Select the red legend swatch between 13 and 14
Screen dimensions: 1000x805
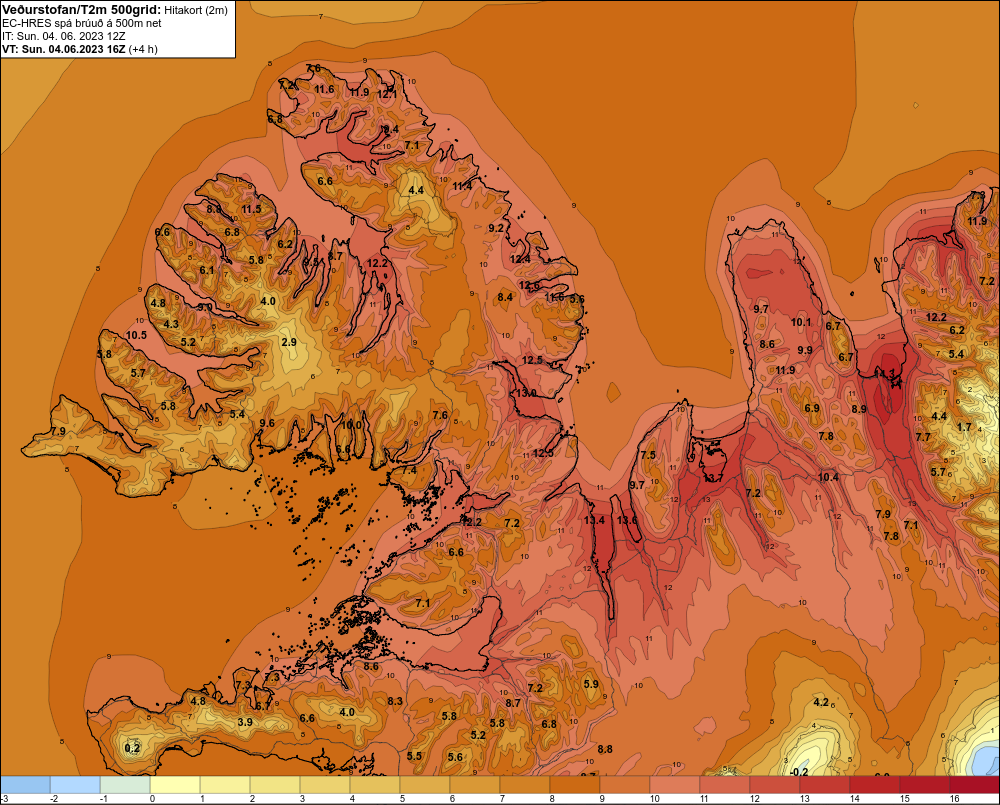[x=826, y=785]
